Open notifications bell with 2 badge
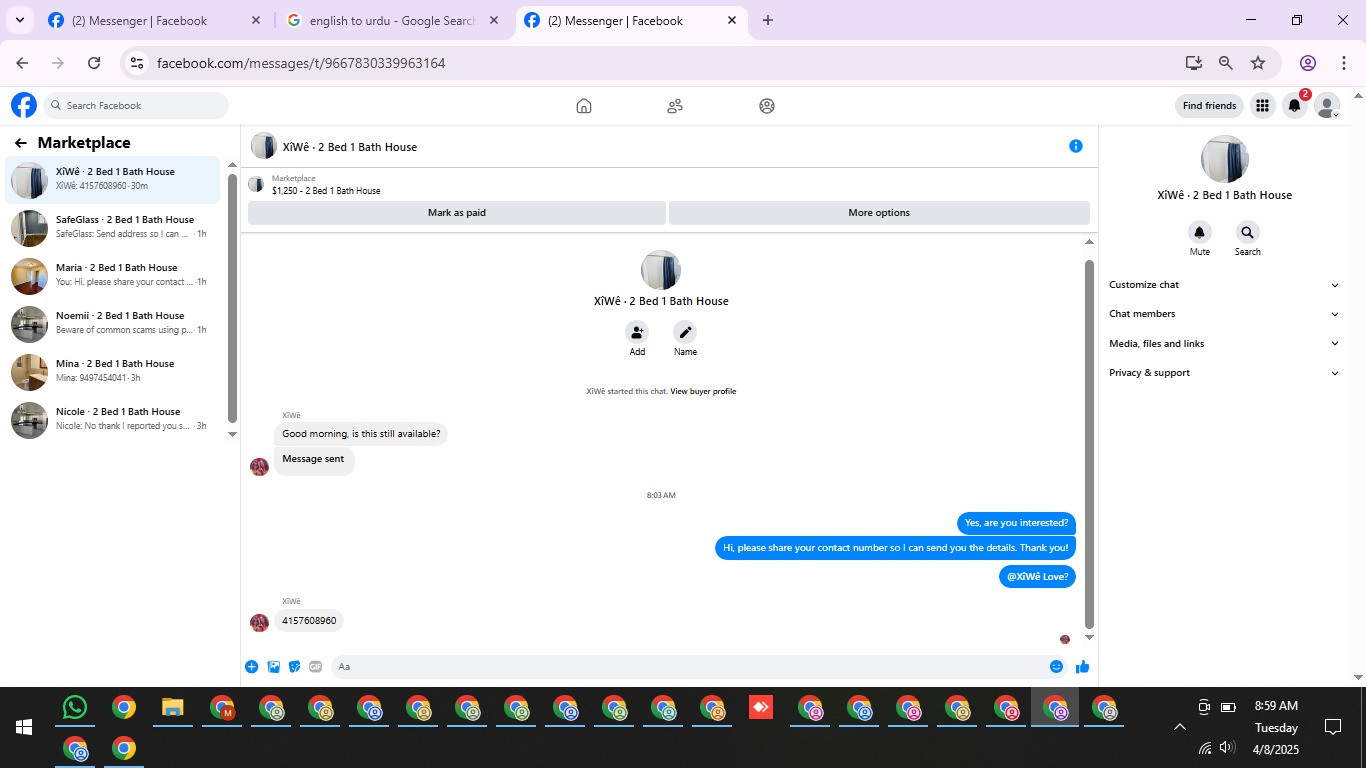 1295,105
